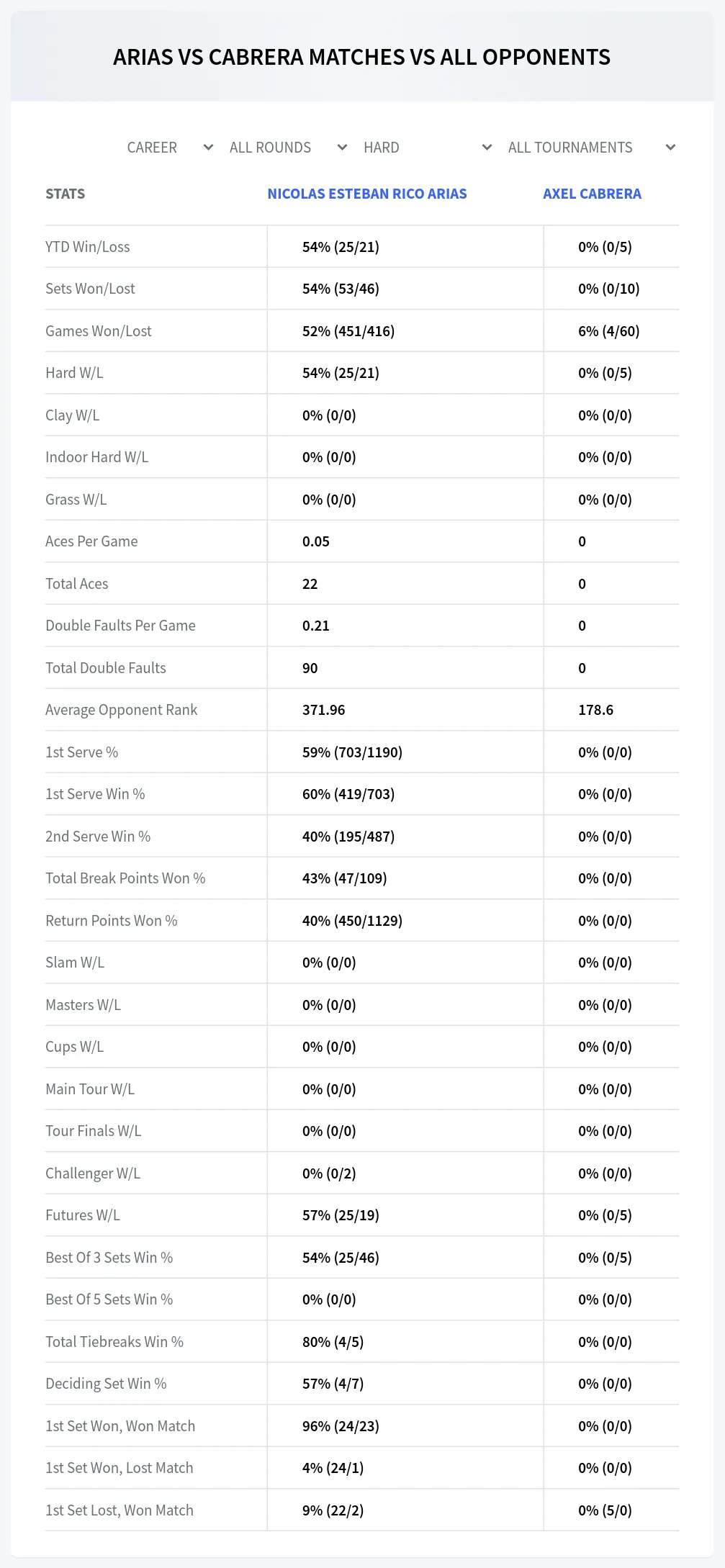Click the Total Tiebreaks Win % label
This screenshot has width=725, height=1568.
[x=114, y=1342]
